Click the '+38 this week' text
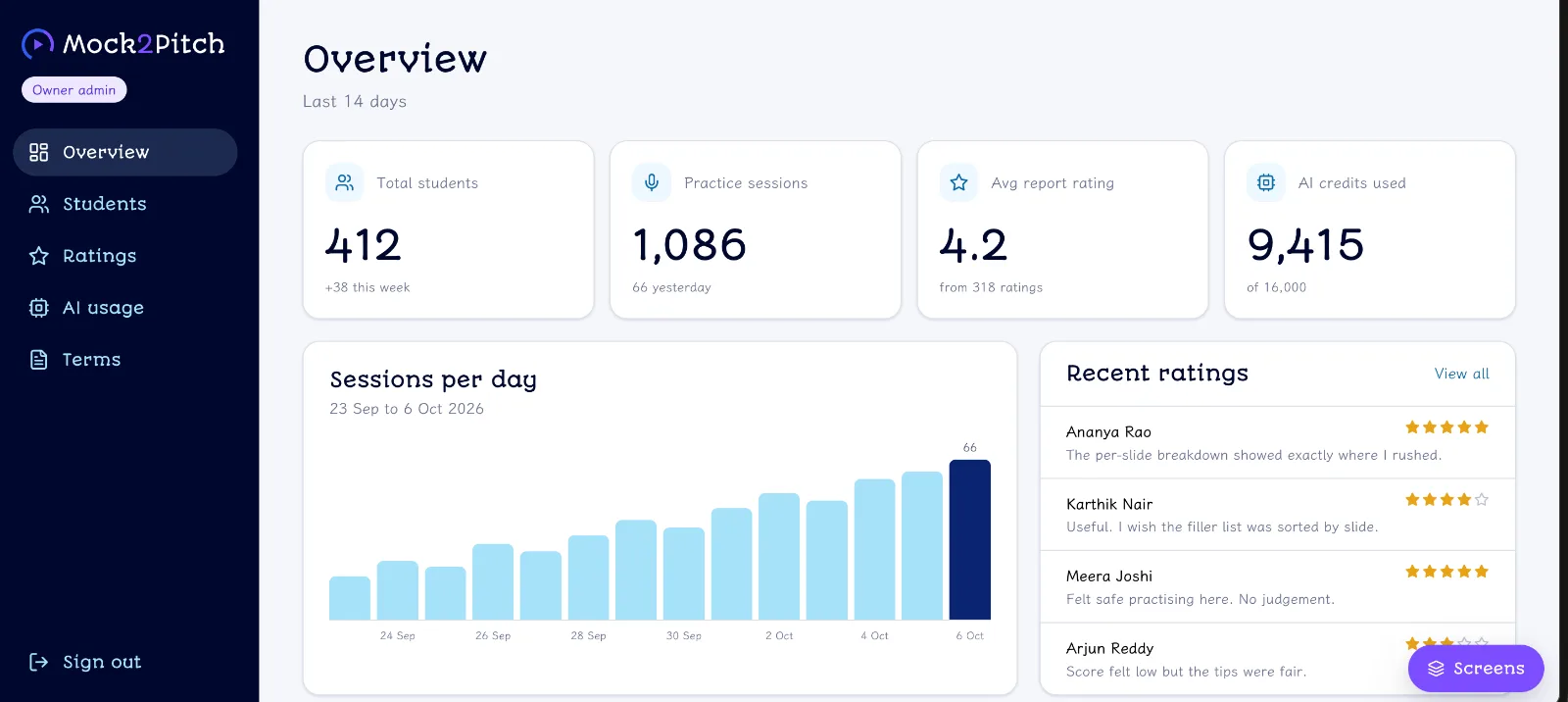The height and width of the screenshot is (702, 1568). [367, 287]
